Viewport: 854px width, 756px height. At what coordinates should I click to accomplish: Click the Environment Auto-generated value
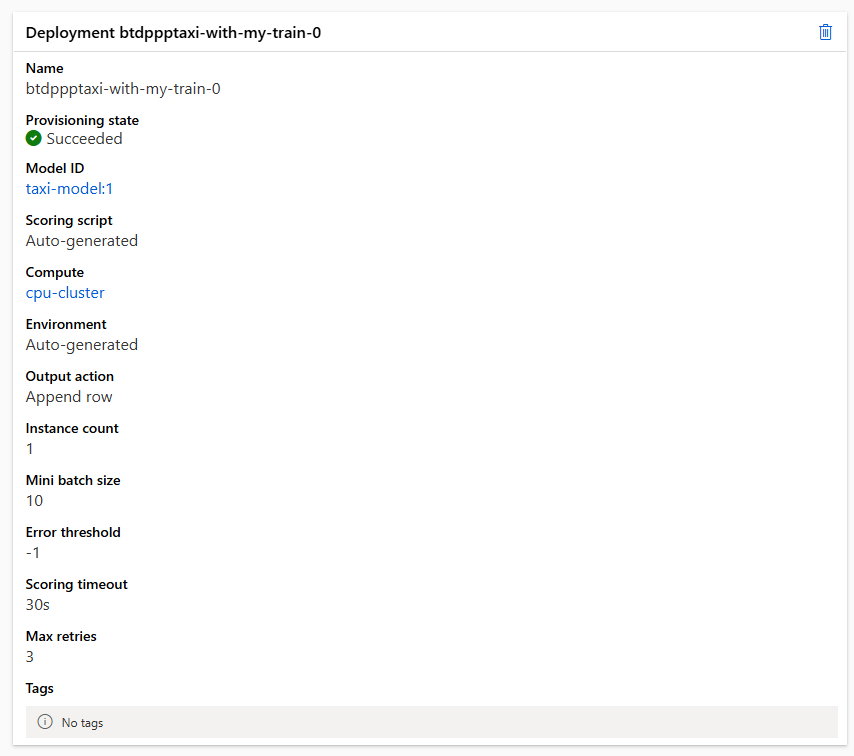(x=81, y=344)
